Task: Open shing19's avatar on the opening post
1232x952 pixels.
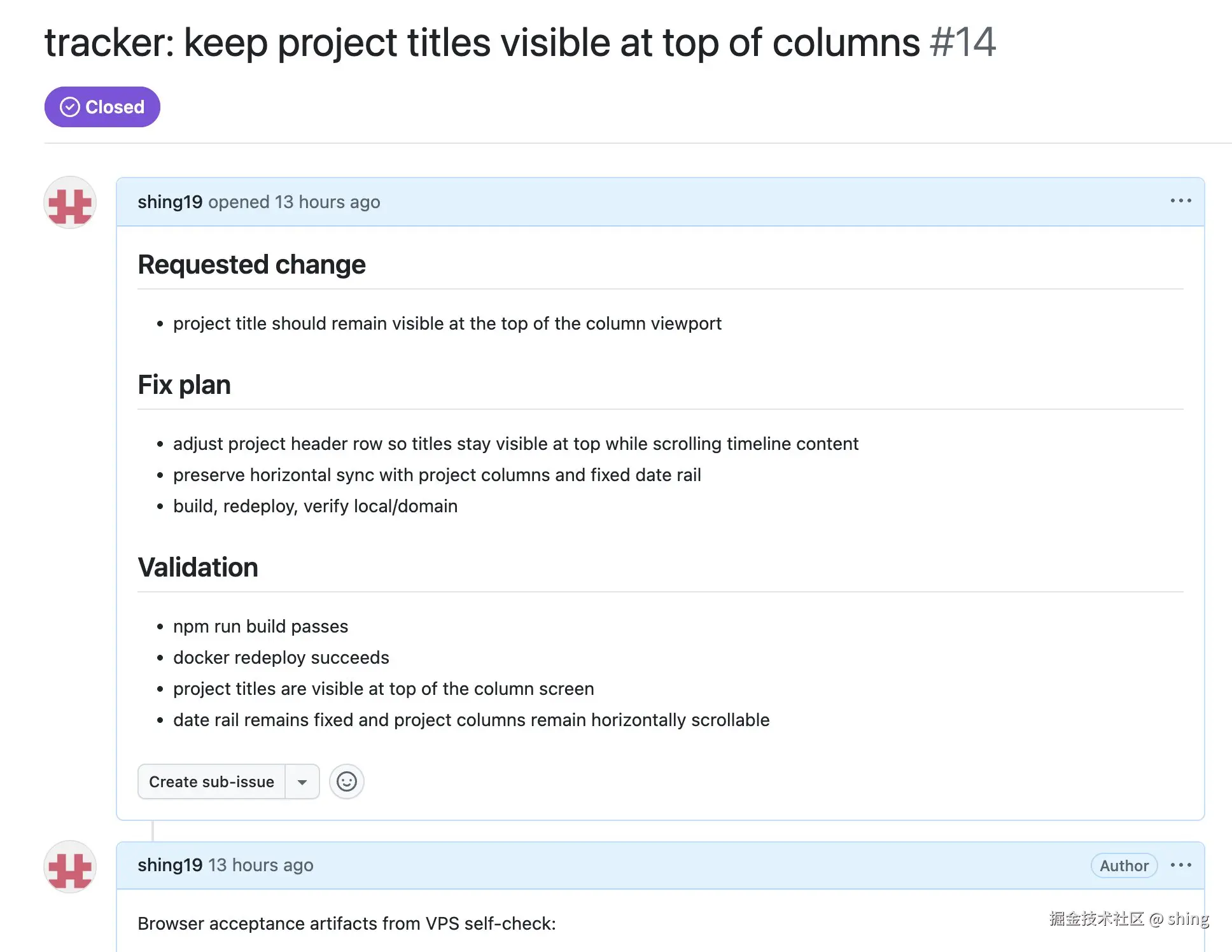Action: (70, 203)
